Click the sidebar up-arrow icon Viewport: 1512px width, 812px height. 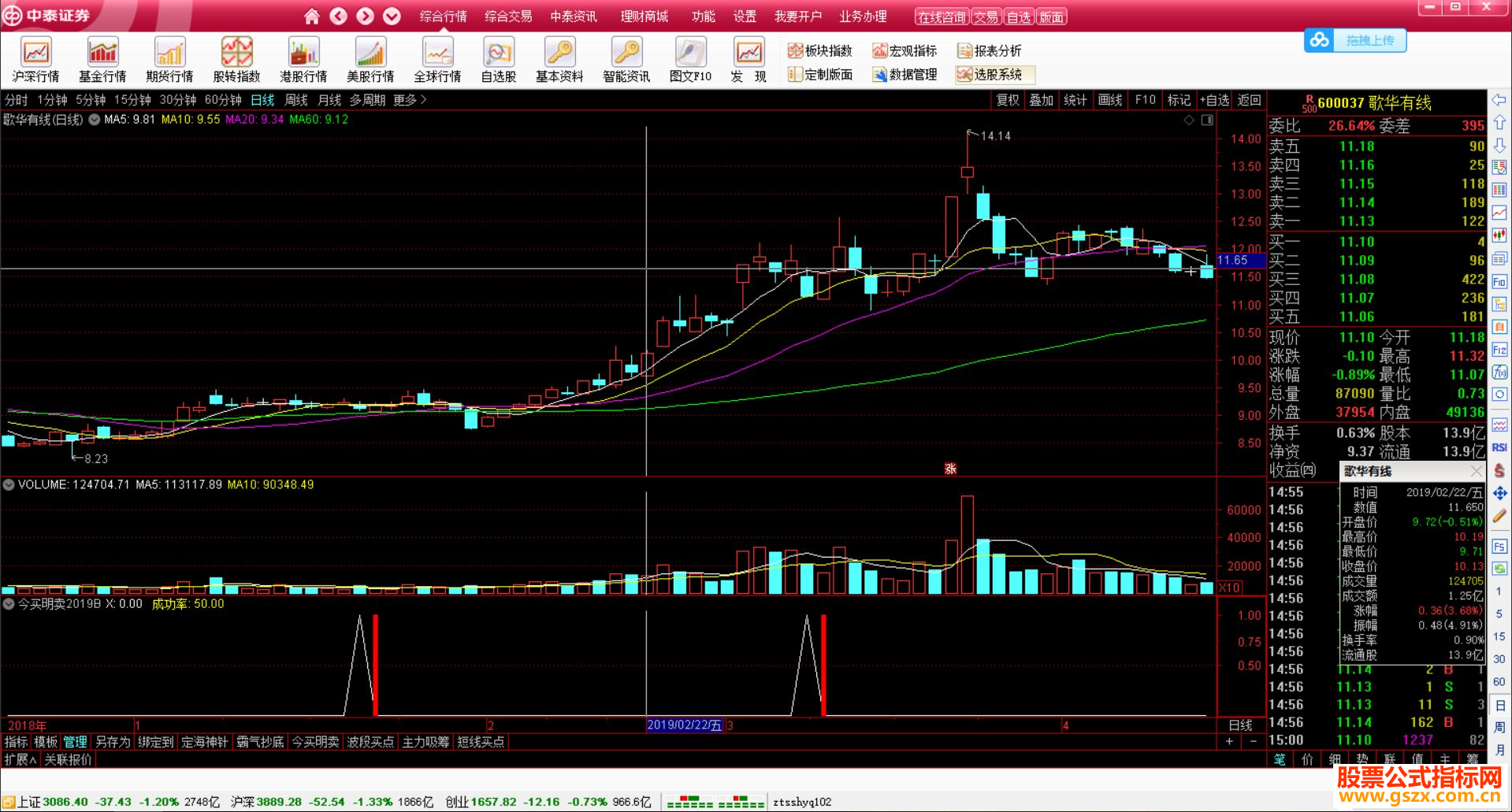[1499, 123]
